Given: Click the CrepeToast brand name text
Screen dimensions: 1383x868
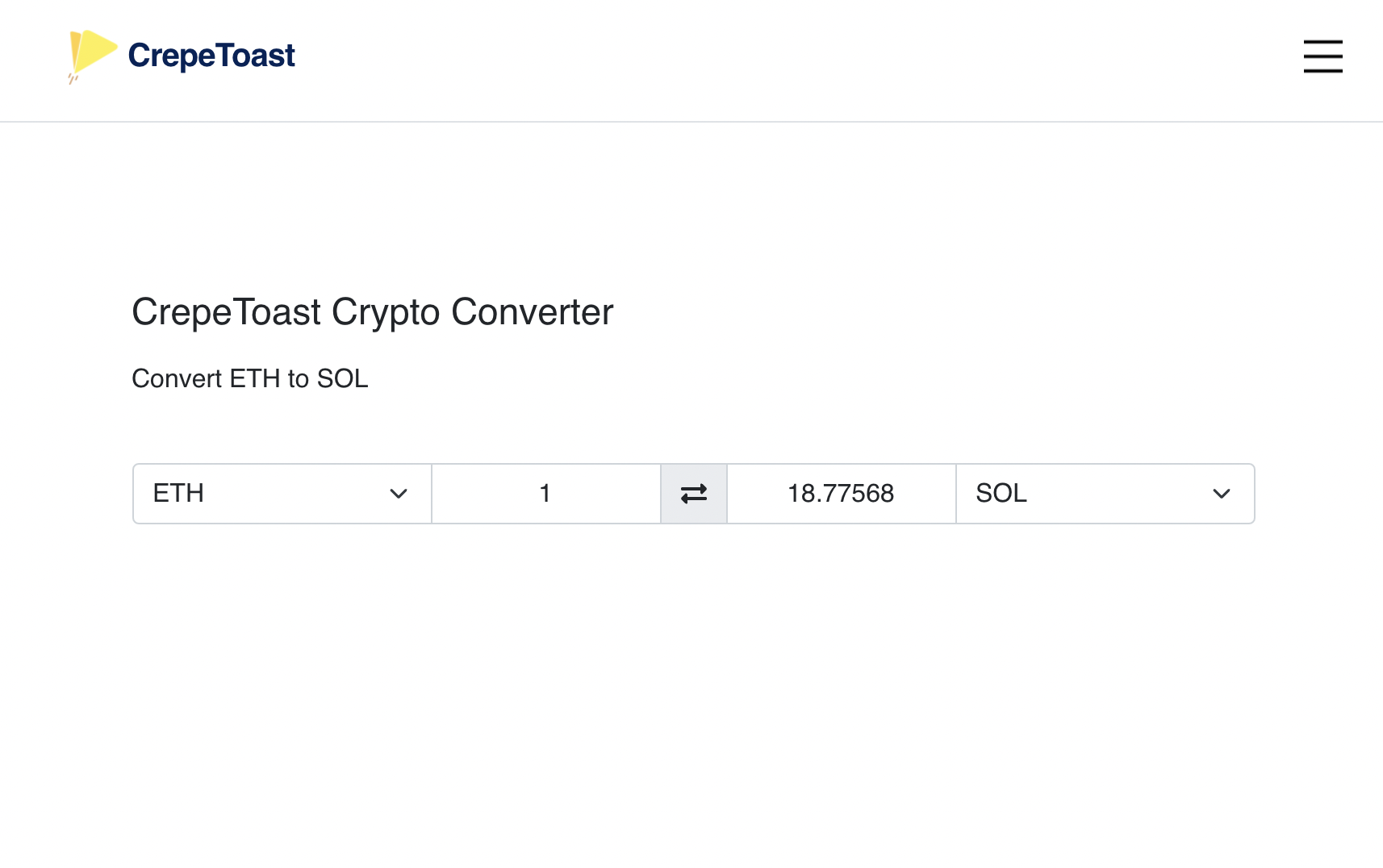Looking at the screenshot, I should [211, 56].
